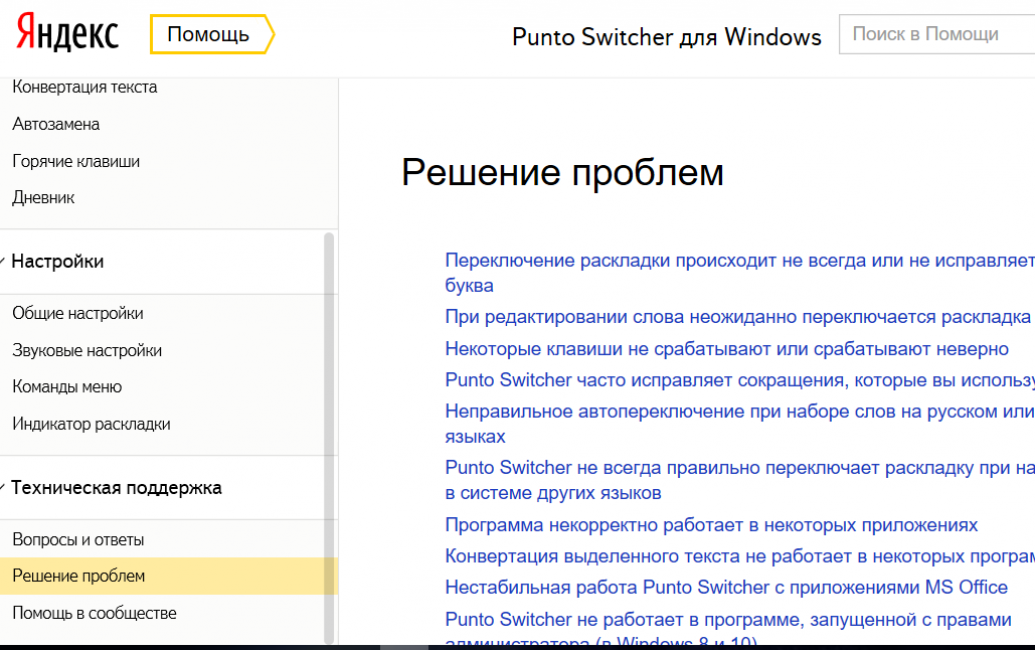Click the Решение проблем page heading
1035x650 pixels.
click(x=562, y=172)
